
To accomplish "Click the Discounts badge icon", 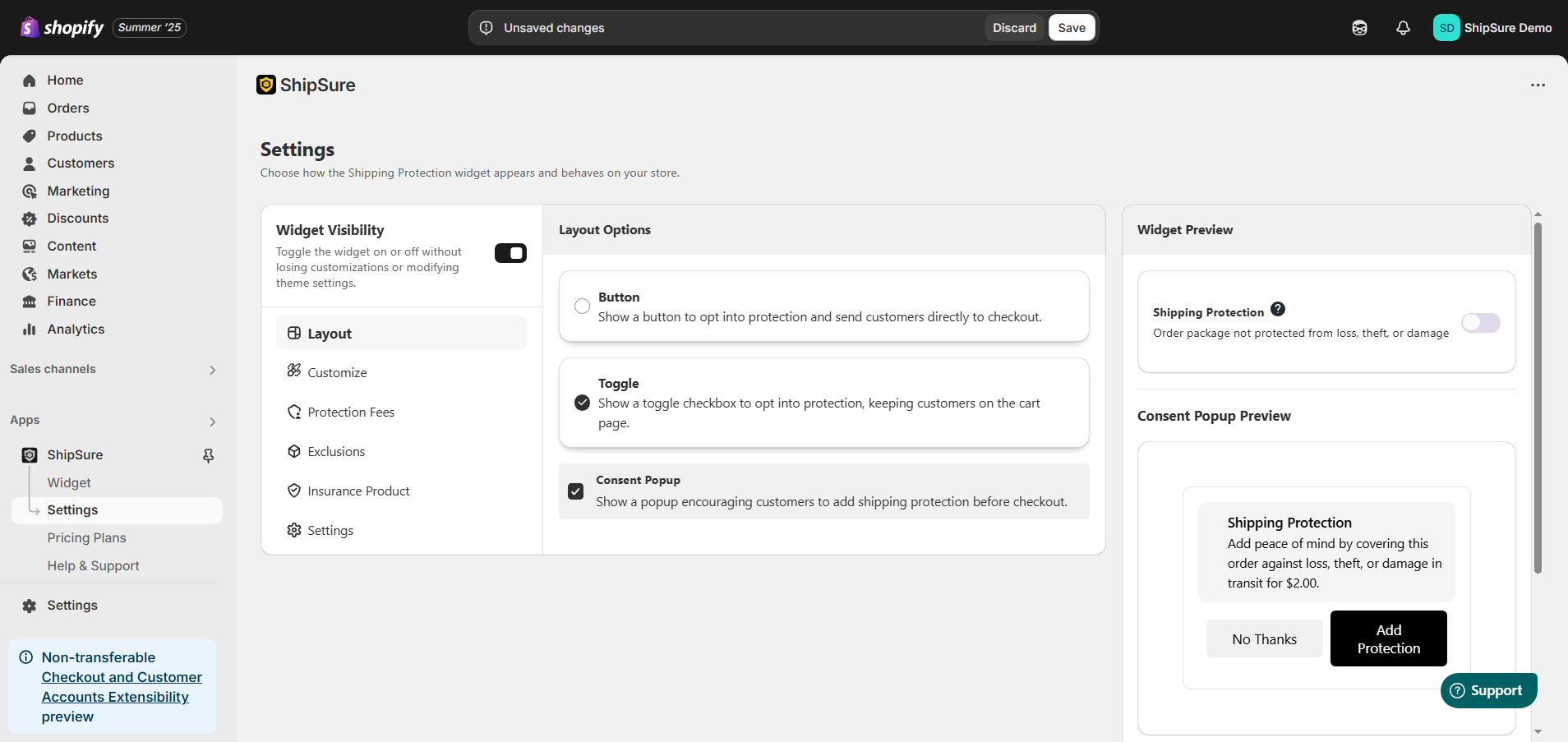I will point(30,219).
